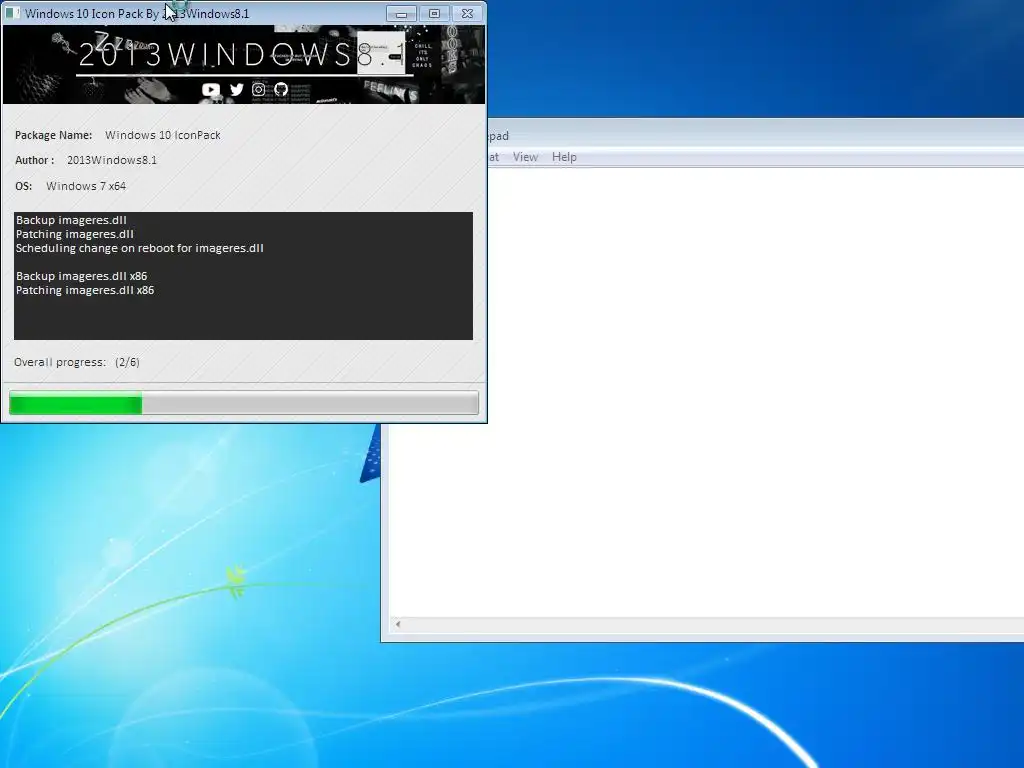The image size is (1024, 768).
Task: Select the 'Backup imageres.dll' log line
Action: tap(71, 220)
